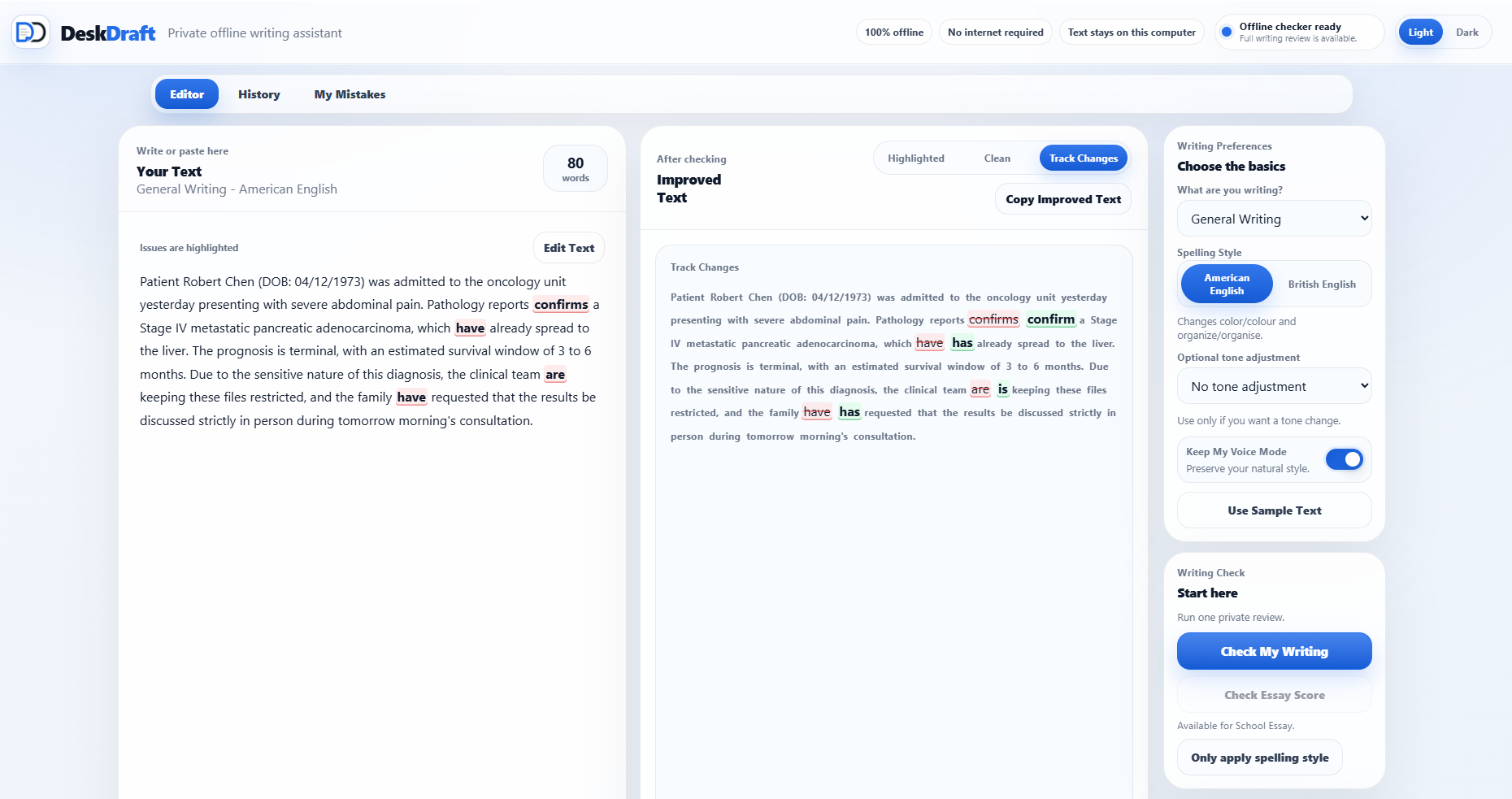Copy the improved text

tap(1063, 199)
